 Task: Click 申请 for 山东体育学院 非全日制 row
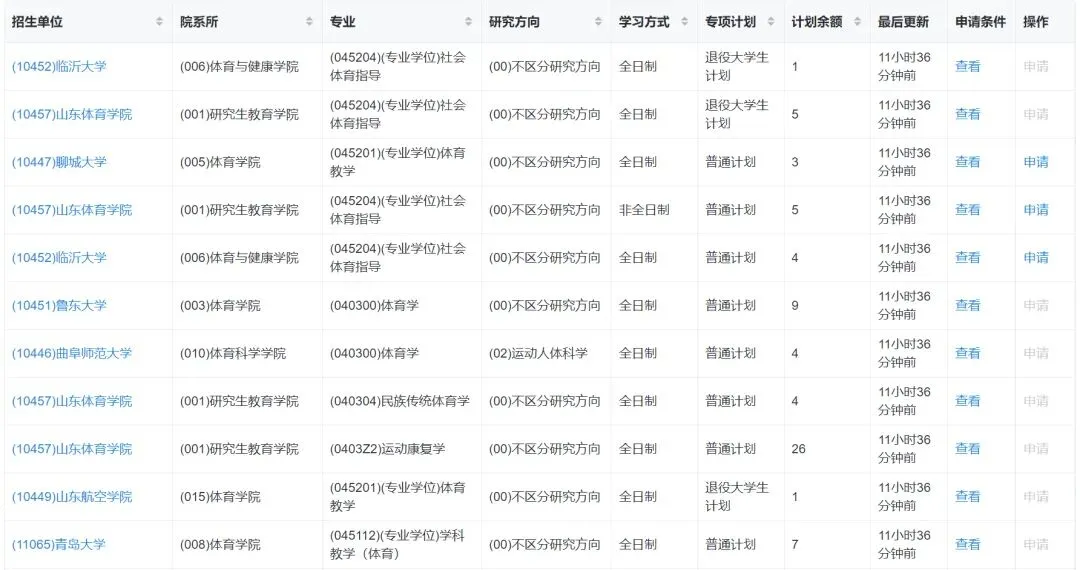[1036, 209]
